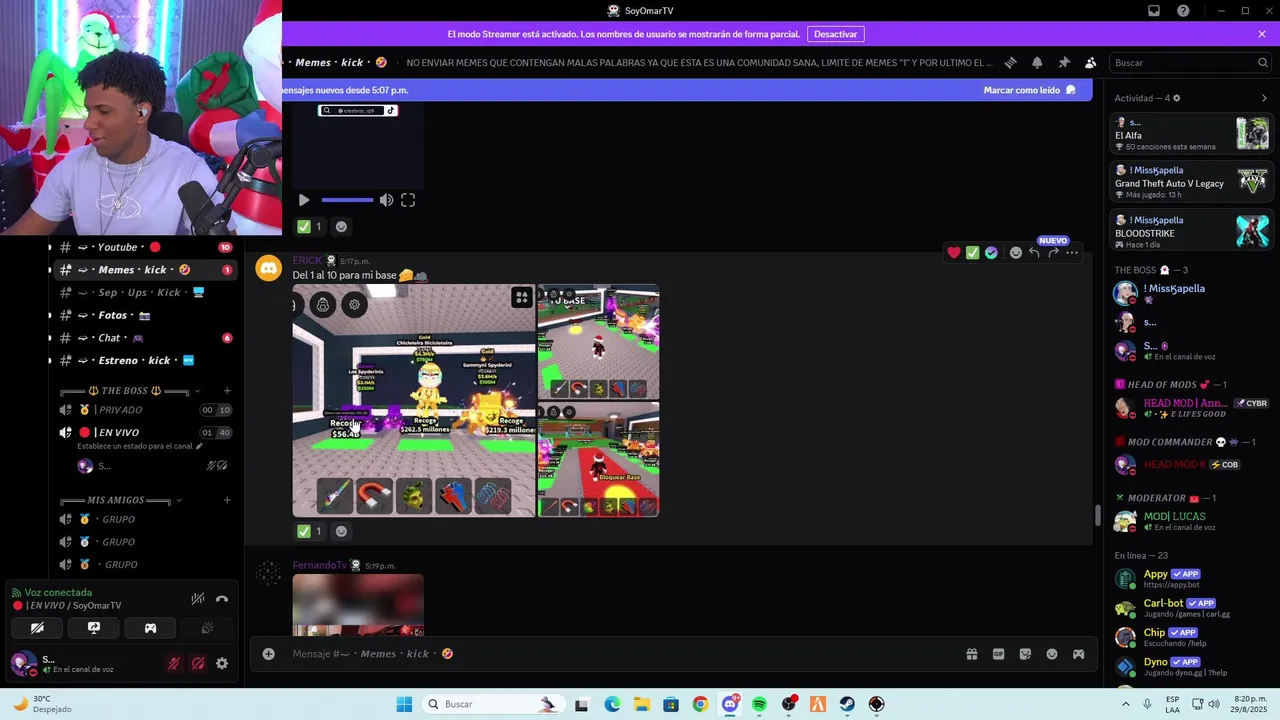This screenshot has width=1280, height=720.
Task: Open the Youtube text channel
Action: point(146,247)
